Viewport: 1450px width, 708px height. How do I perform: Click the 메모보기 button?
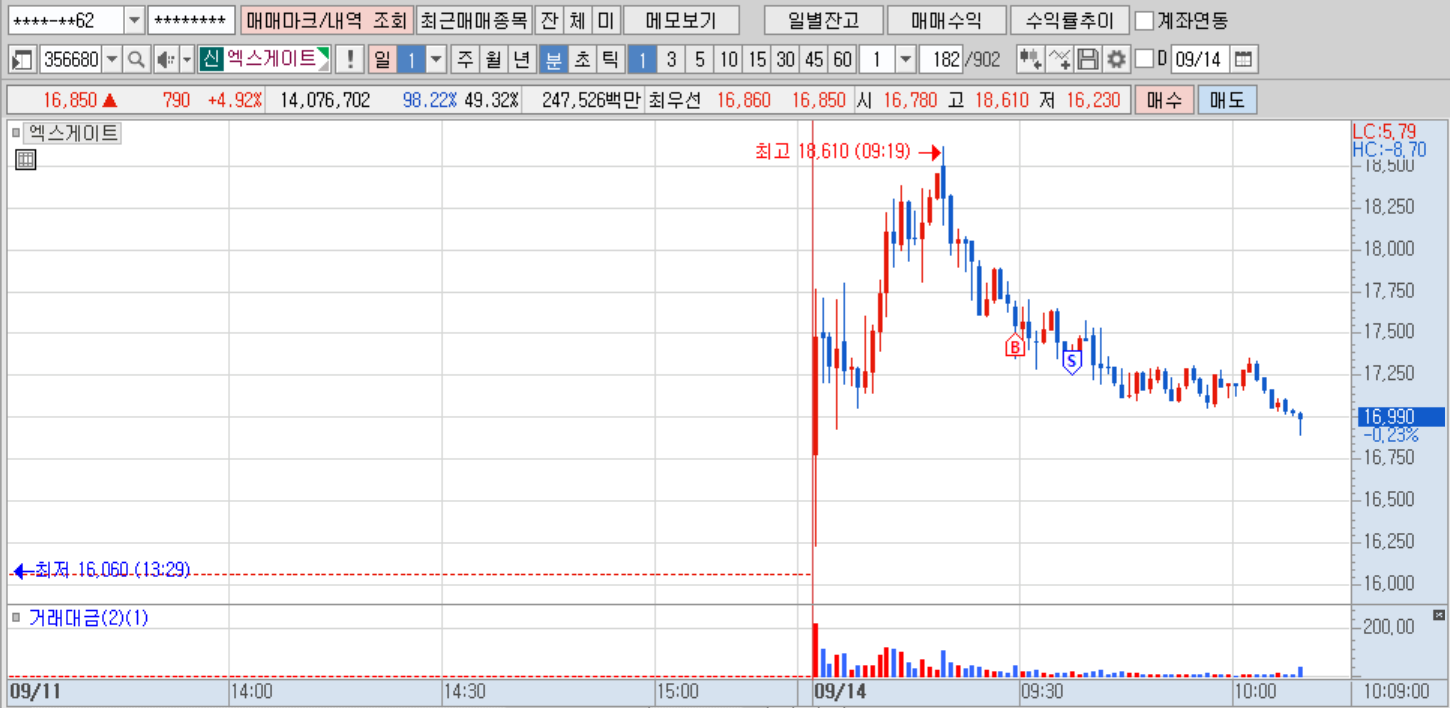[x=682, y=20]
